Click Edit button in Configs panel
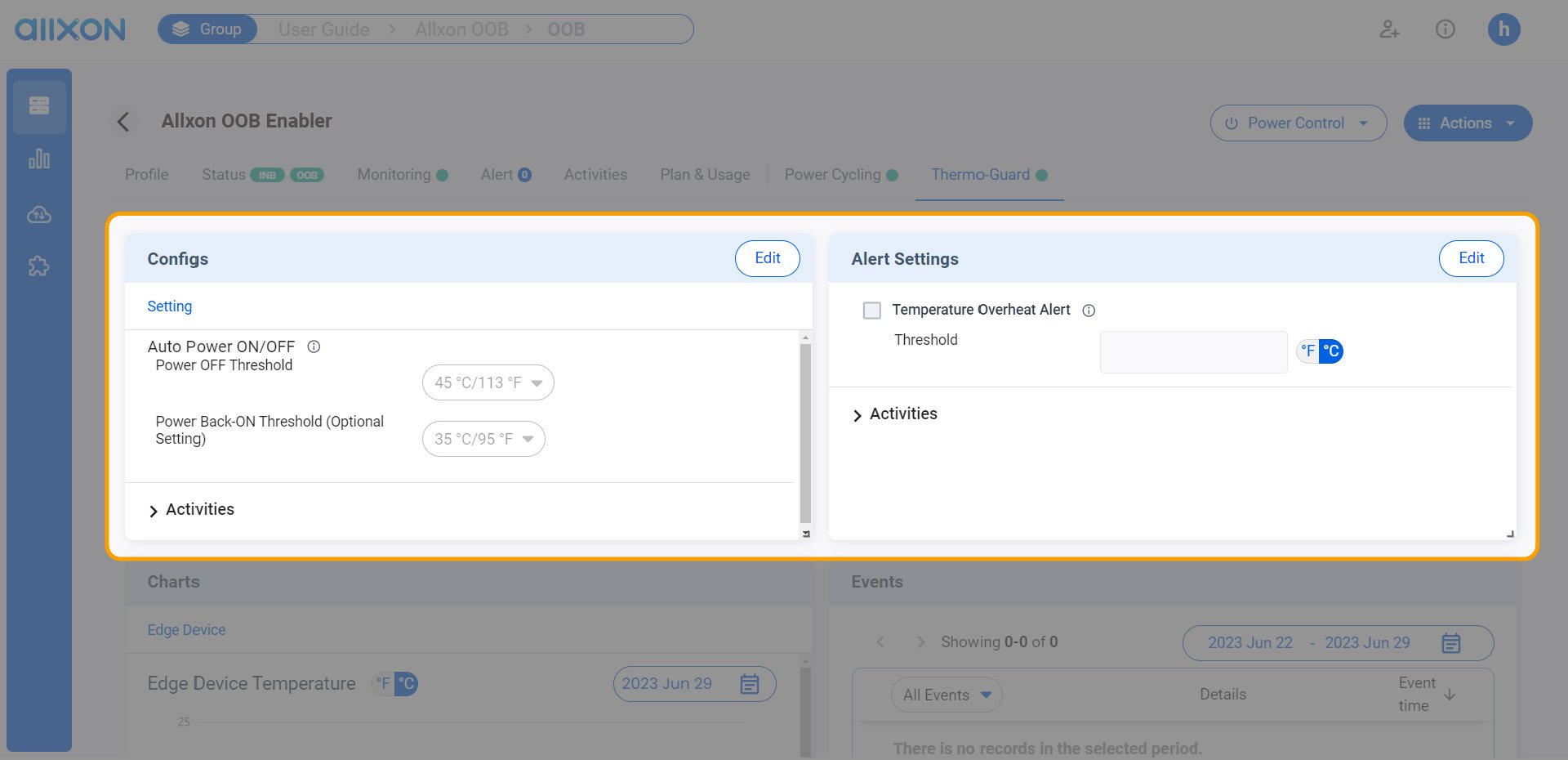1568x760 pixels. [767, 258]
